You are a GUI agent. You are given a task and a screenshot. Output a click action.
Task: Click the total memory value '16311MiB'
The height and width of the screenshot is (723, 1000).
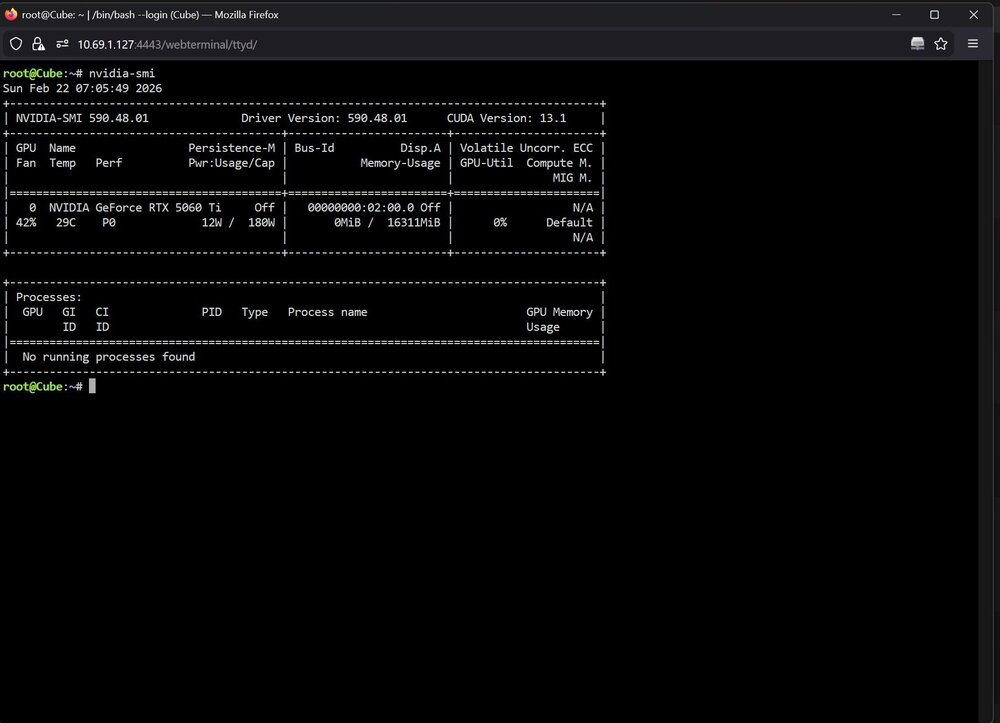click(414, 223)
